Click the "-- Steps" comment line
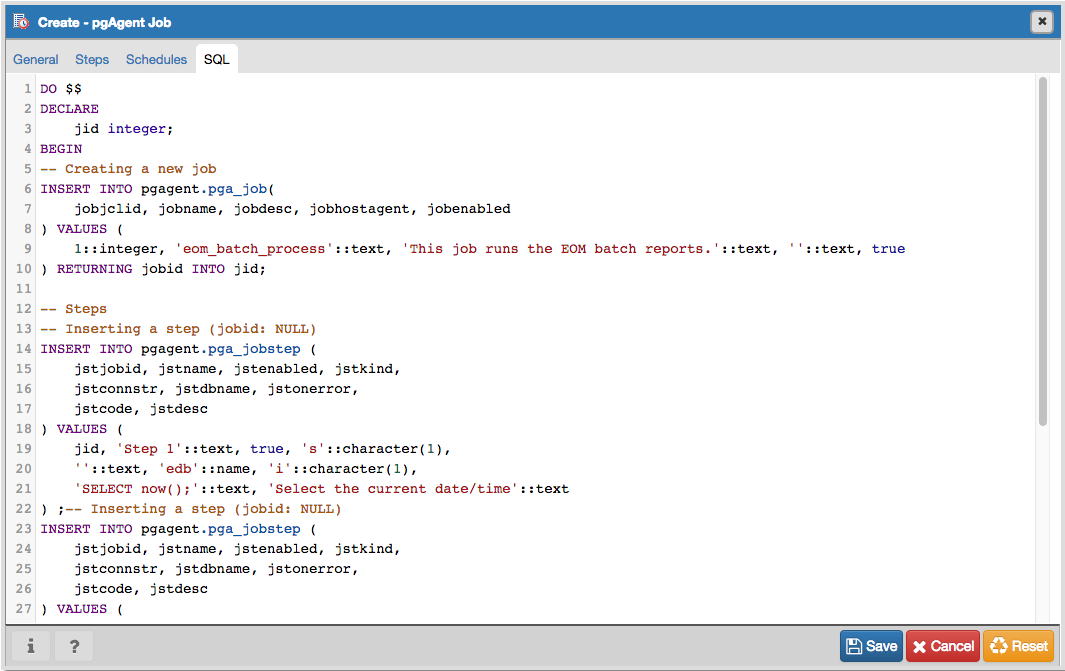 (73, 309)
